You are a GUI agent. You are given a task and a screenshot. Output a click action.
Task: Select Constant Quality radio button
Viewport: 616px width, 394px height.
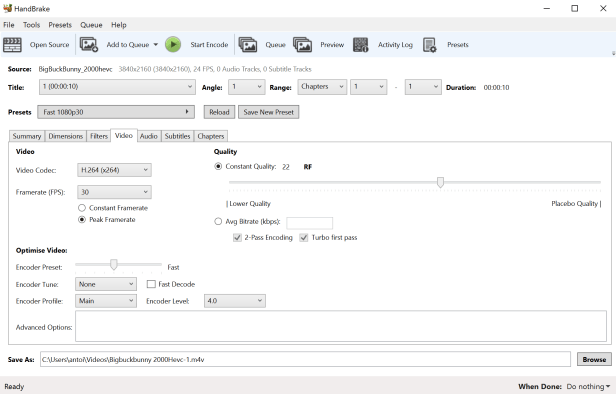[x=218, y=167]
